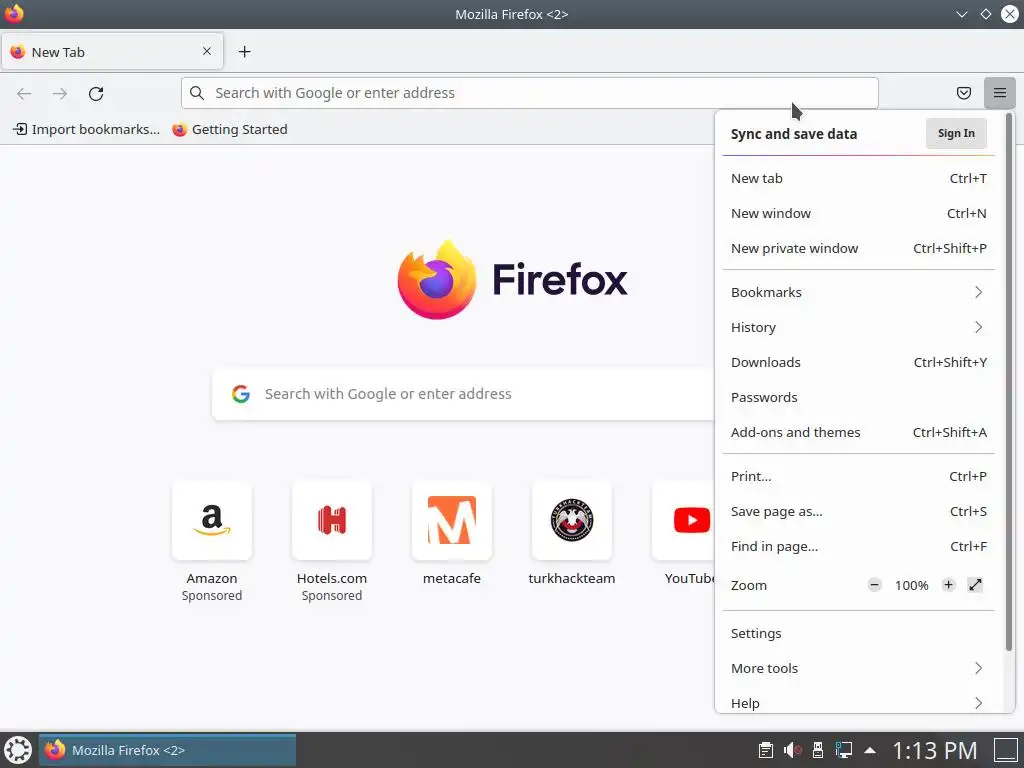This screenshot has width=1024, height=768.
Task: Open Add-ons and themes
Action: tap(858, 432)
